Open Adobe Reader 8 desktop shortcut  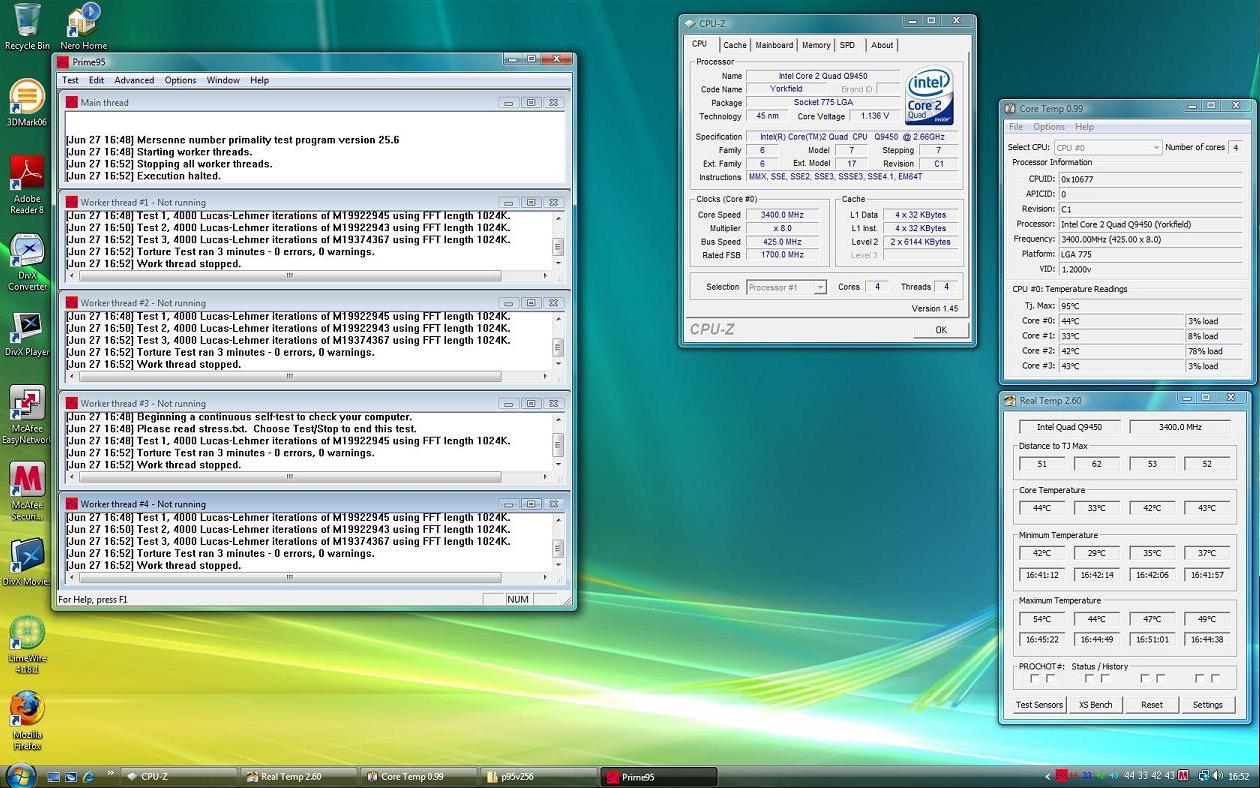tap(27, 185)
